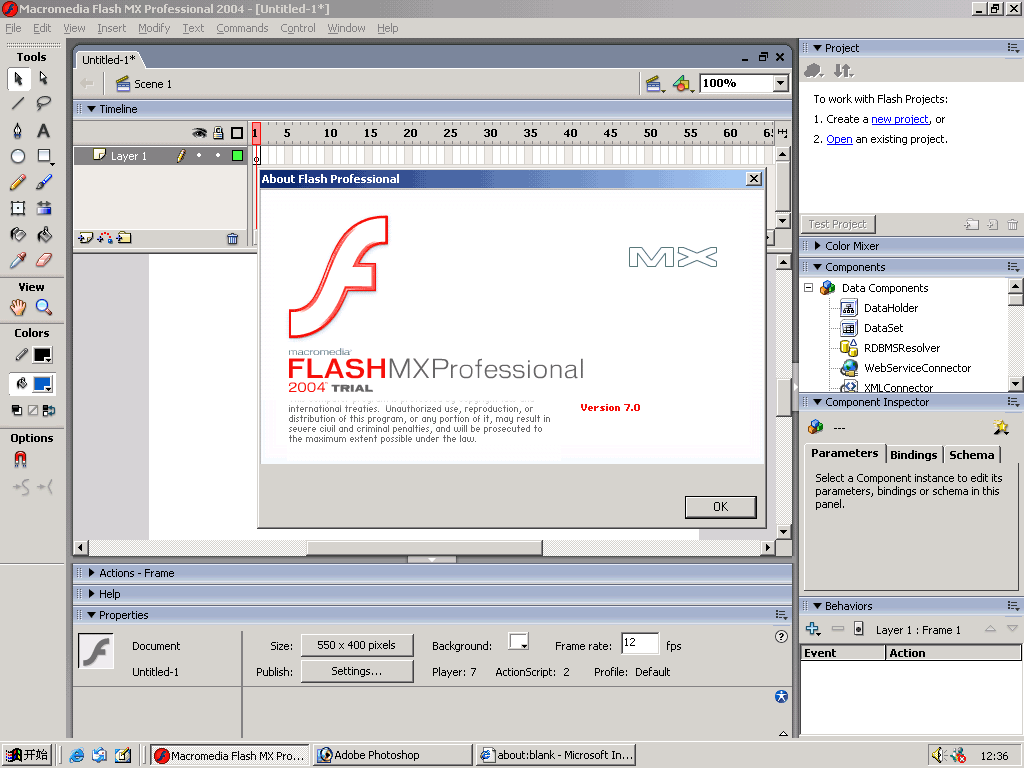Click the publish Settings button
The width and height of the screenshot is (1024, 768).
[357, 671]
